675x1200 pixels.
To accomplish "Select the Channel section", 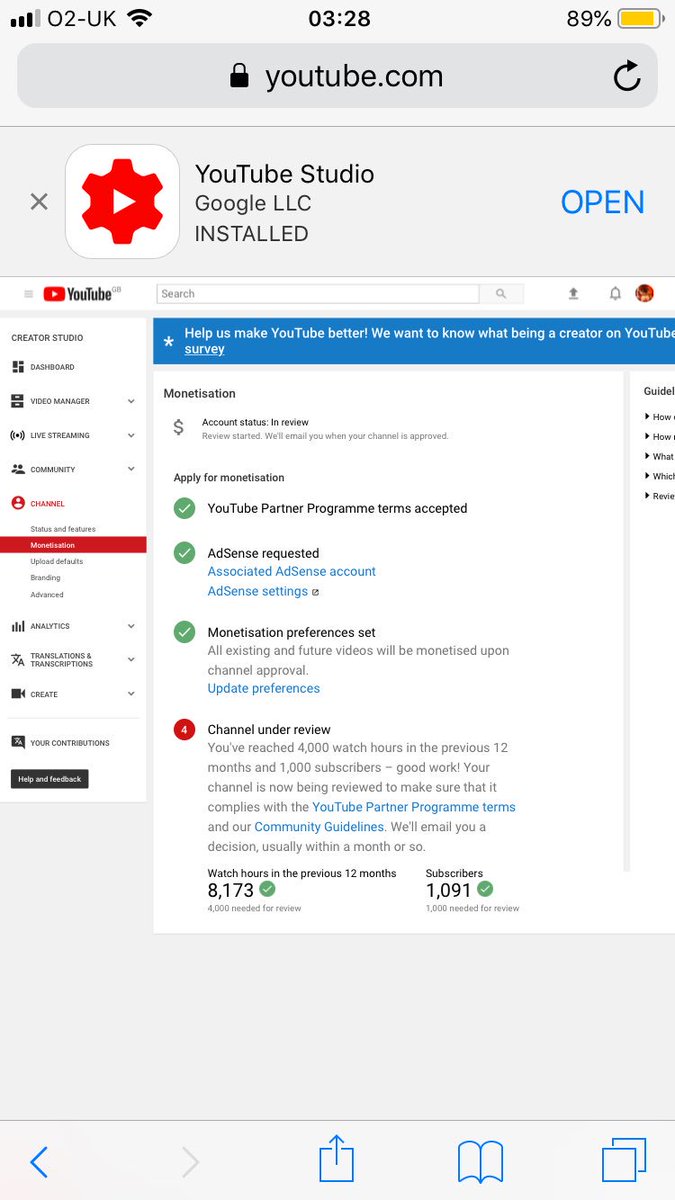I will [x=47, y=504].
